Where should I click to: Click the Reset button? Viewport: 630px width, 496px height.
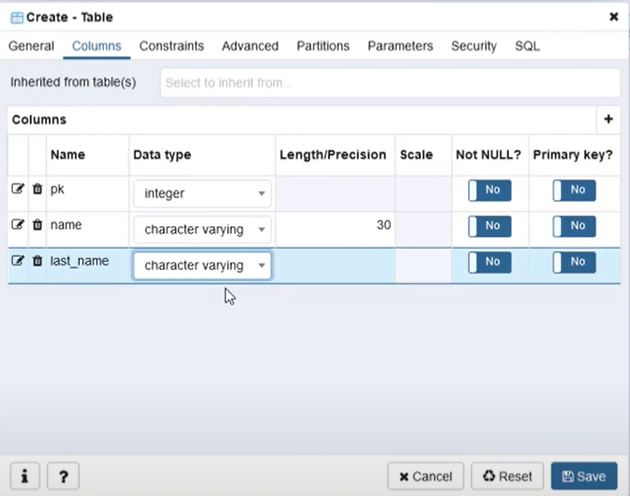point(507,476)
